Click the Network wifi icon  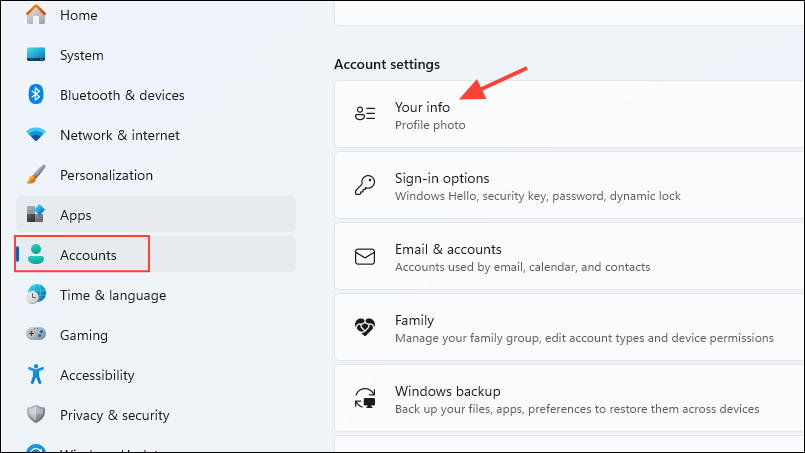36,135
